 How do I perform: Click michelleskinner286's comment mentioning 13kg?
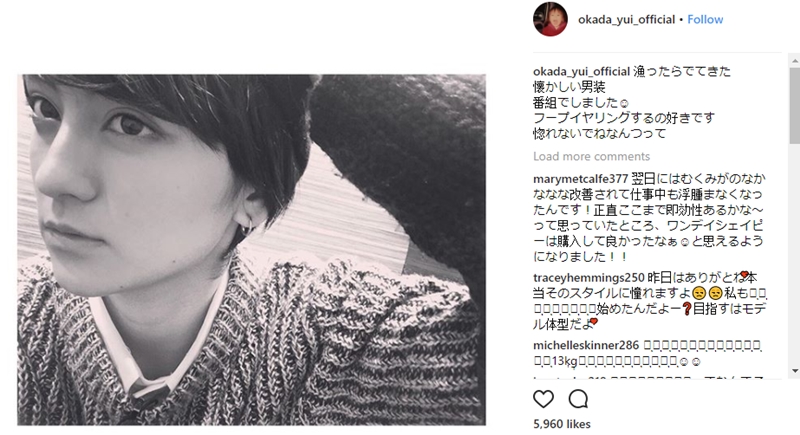(x=648, y=353)
